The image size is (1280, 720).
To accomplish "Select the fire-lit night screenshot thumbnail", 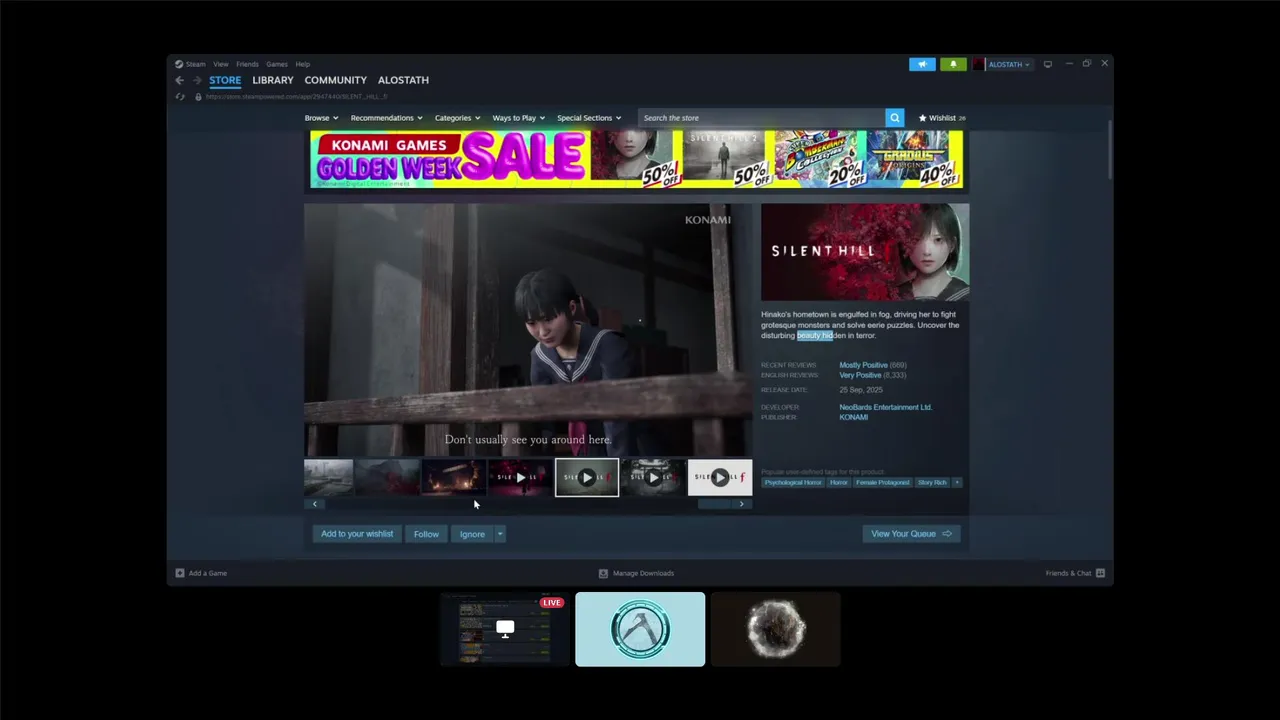I will pos(453,478).
